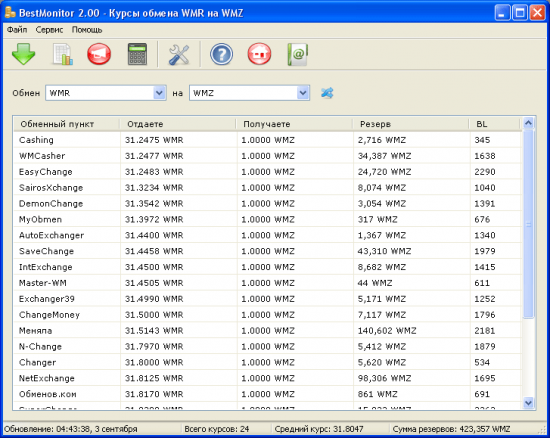Expand the WMR source currency dropdown

tap(159, 93)
